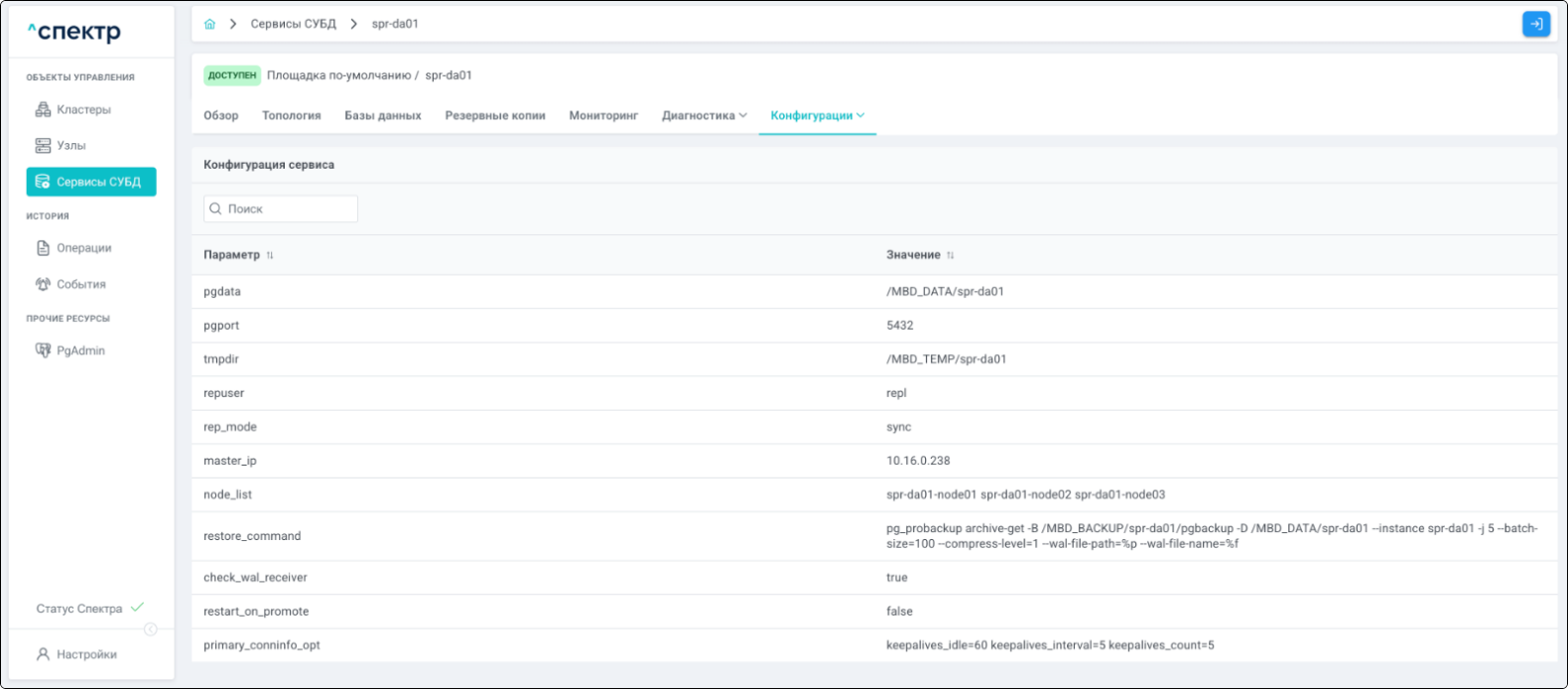1568x689 pixels.
Task: Click the Операции document icon
Action: point(43,248)
